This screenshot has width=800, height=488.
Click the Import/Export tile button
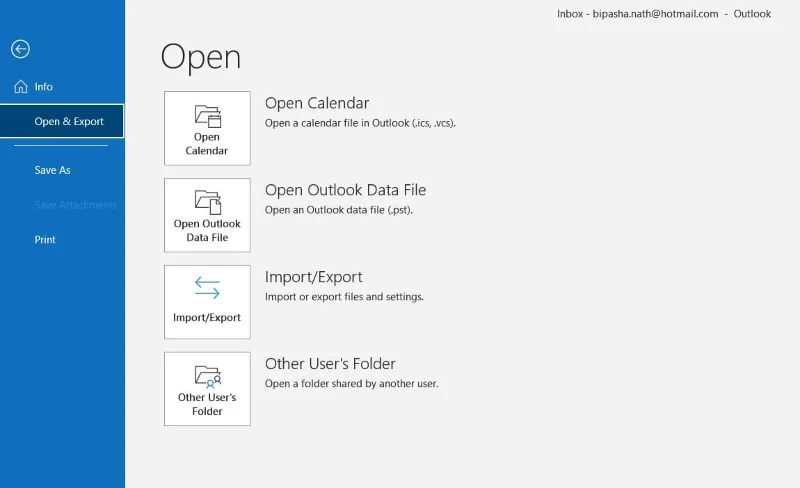pyautogui.click(x=207, y=302)
